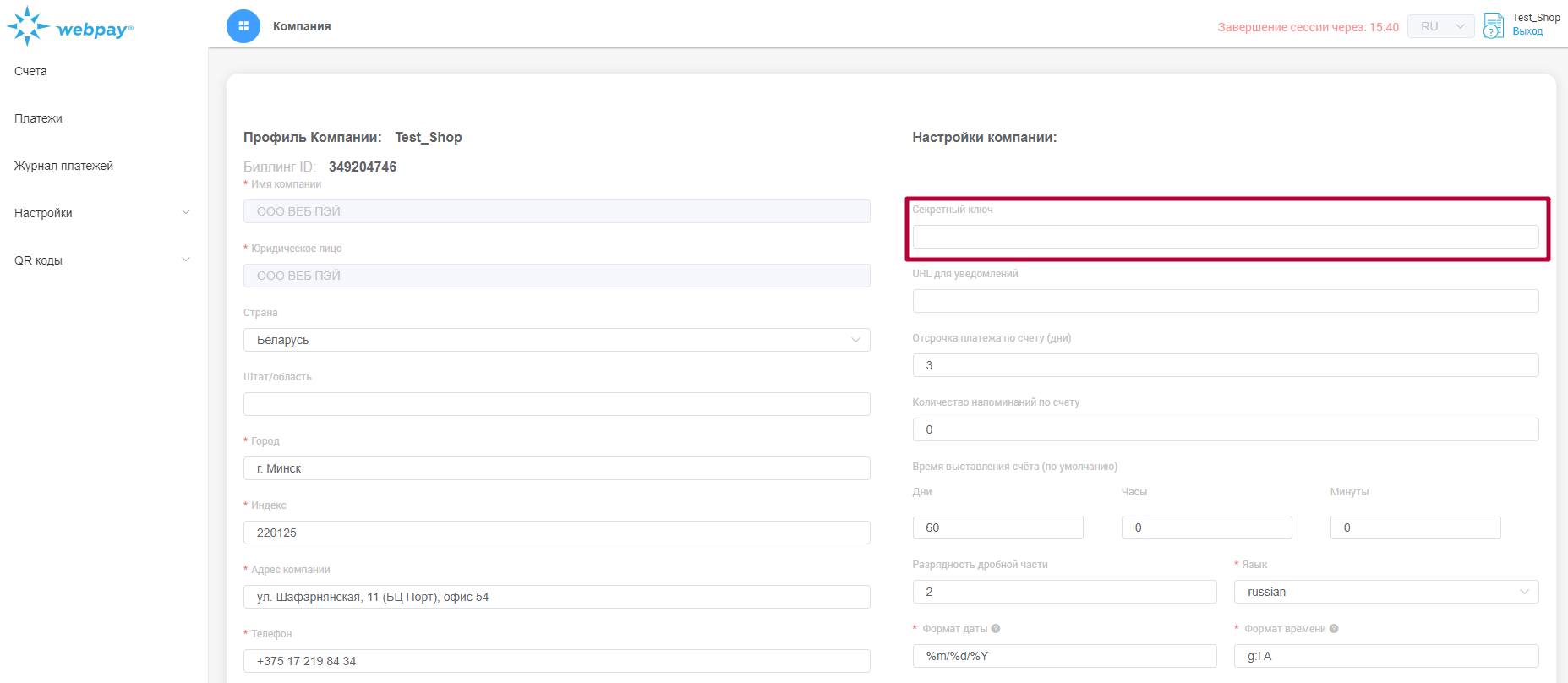Click the Биллинг ID value 349204746
The height and width of the screenshot is (683, 1568).
[x=363, y=167]
